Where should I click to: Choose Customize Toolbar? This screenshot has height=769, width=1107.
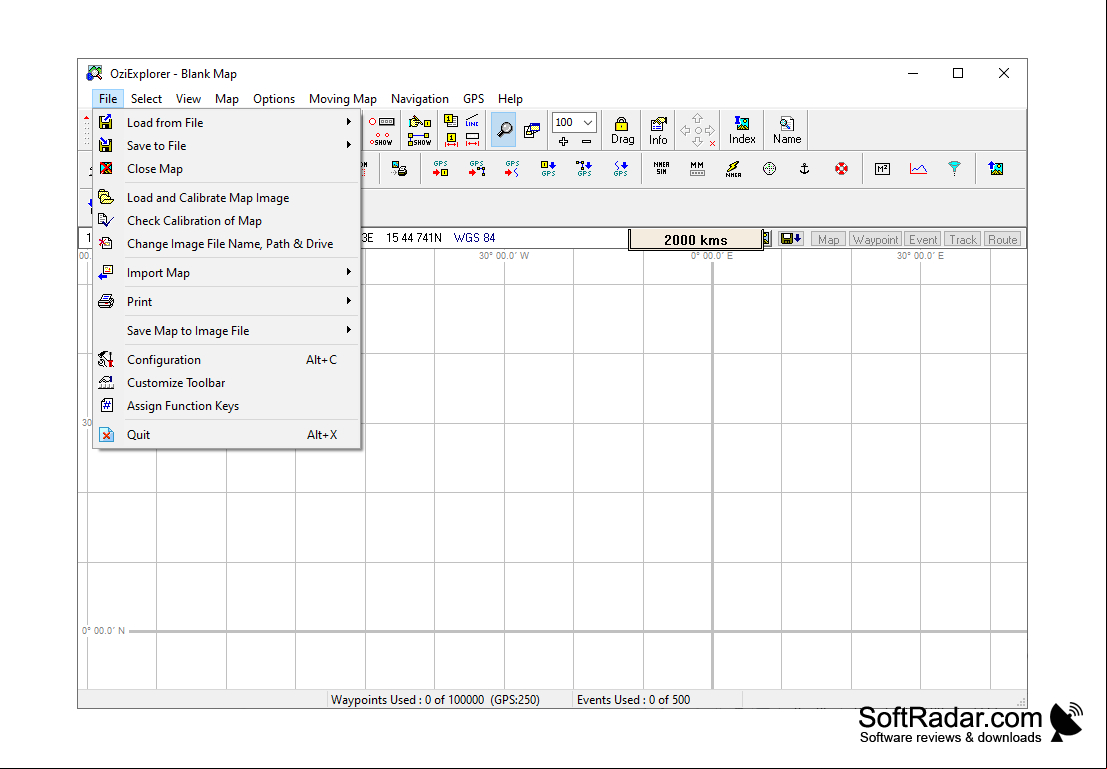pos(227,383)
